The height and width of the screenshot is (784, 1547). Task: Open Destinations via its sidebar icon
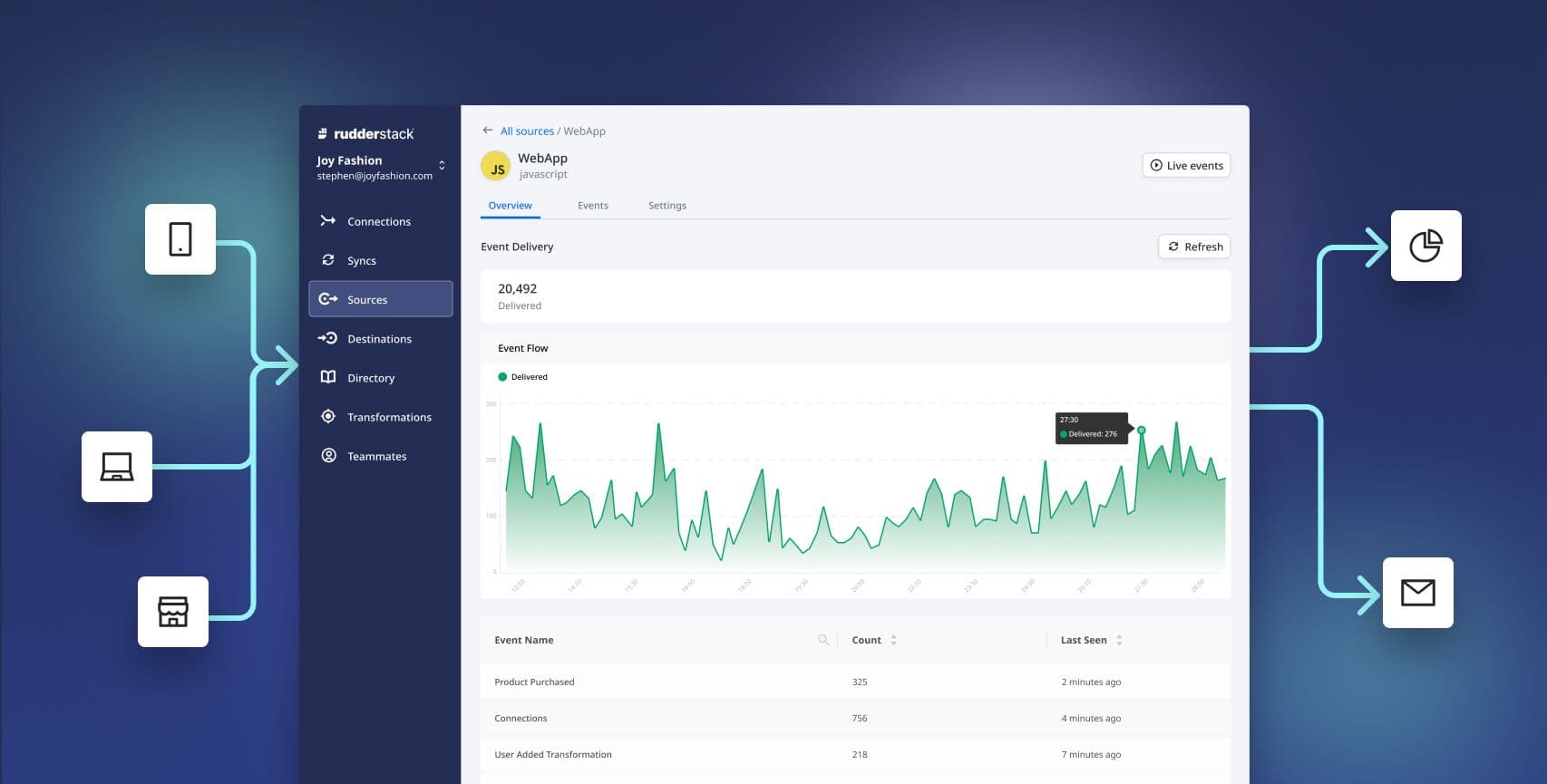(x=328, y=338)
